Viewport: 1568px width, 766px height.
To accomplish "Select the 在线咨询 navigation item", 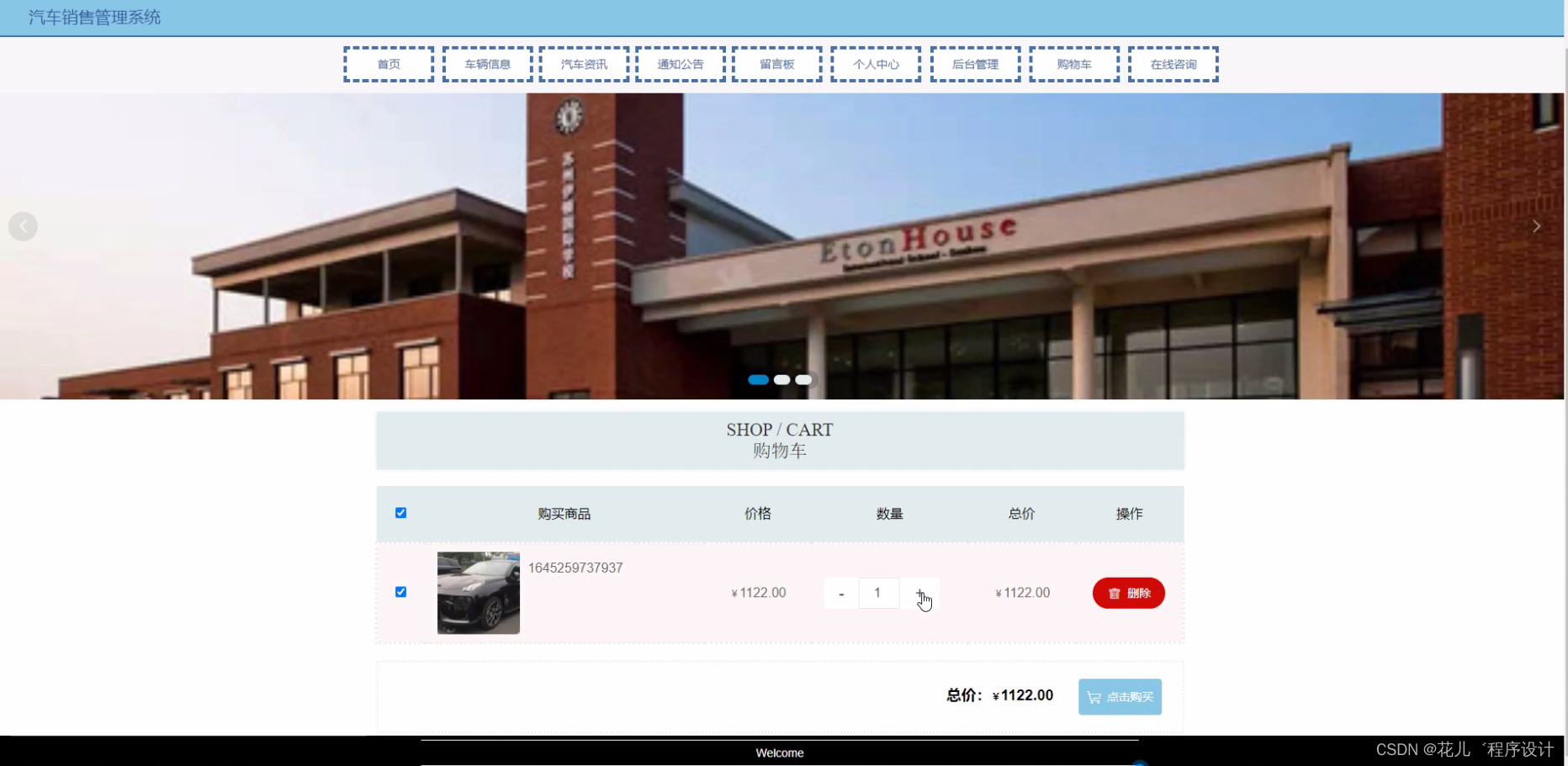I will point(1173,64).
